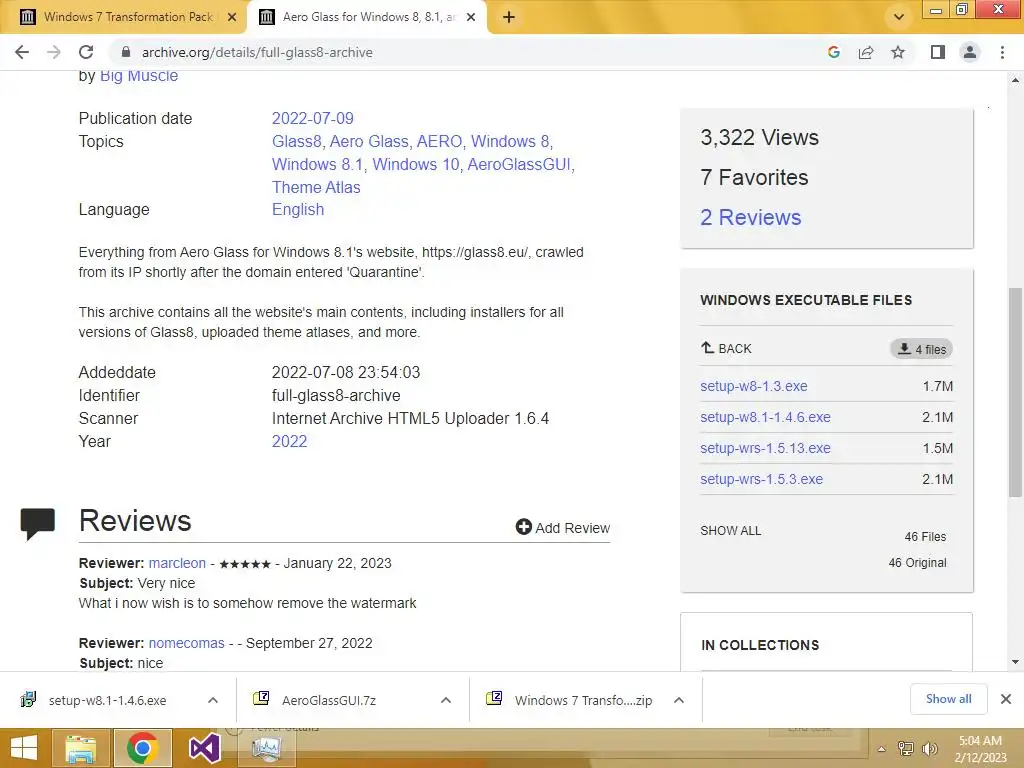
Task: Click Show all downloads button
Action: point(948,699)
